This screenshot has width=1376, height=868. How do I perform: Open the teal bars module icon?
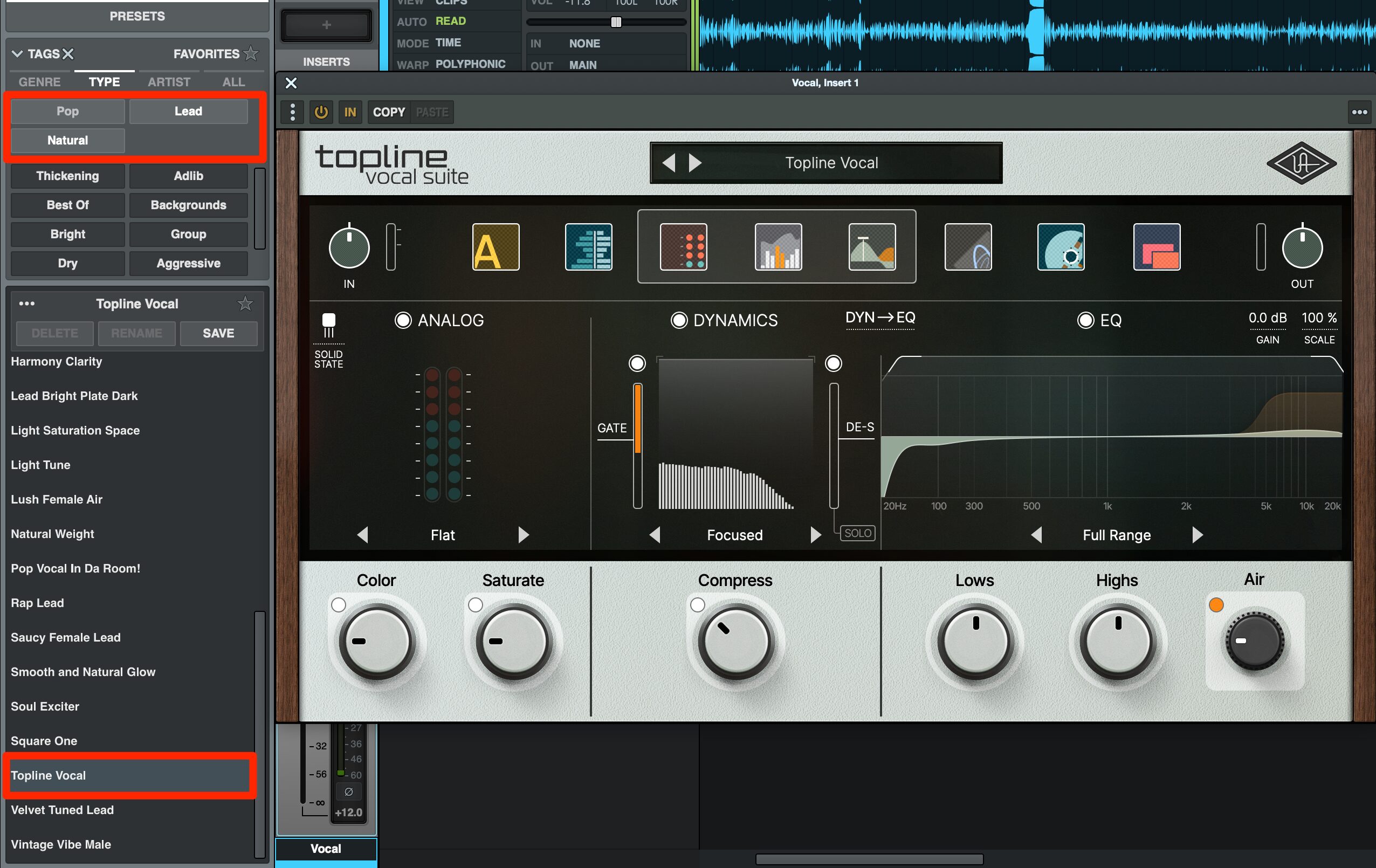point(588,247)
